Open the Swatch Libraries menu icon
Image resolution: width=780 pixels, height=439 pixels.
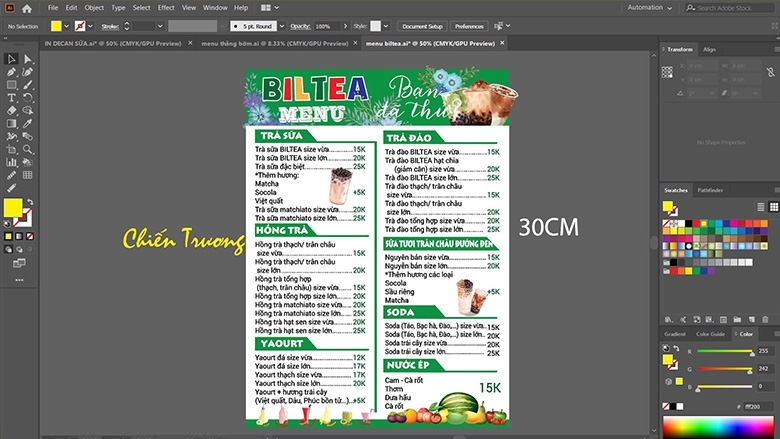click(669, 319)
